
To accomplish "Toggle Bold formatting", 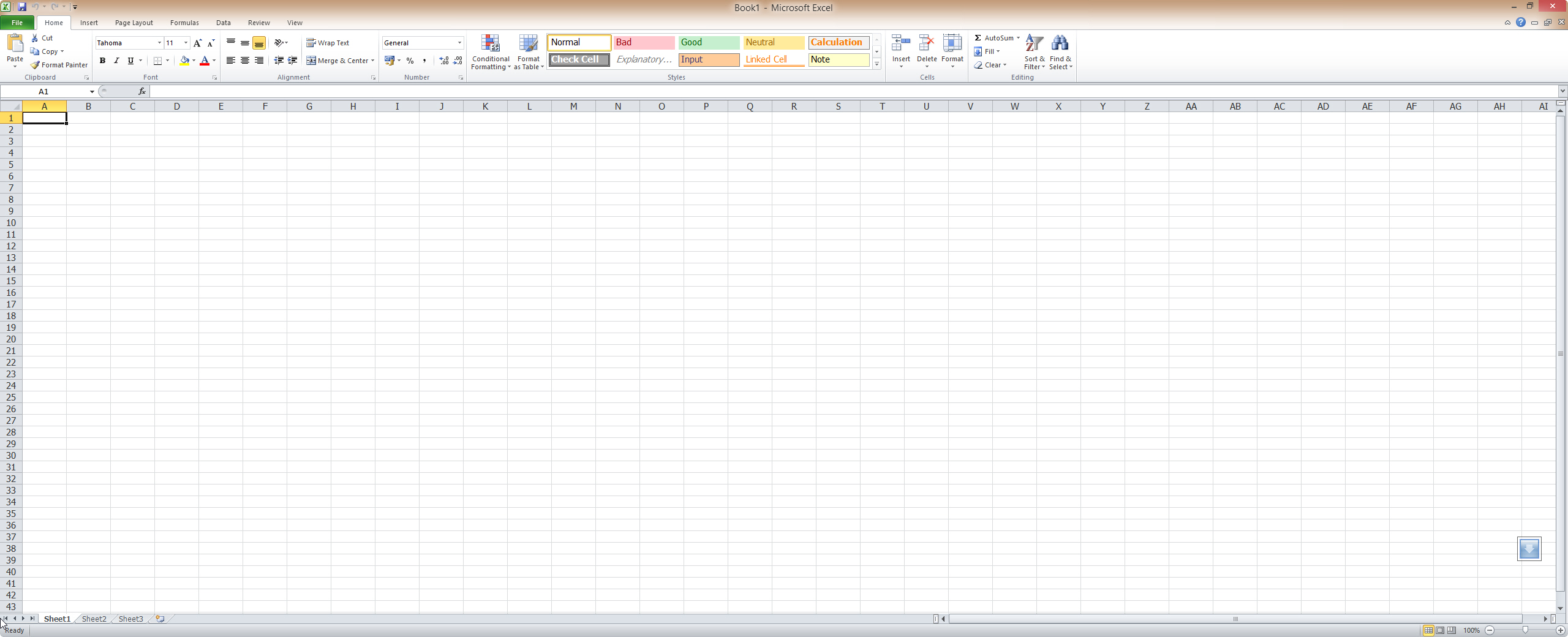I will (102, 61).
